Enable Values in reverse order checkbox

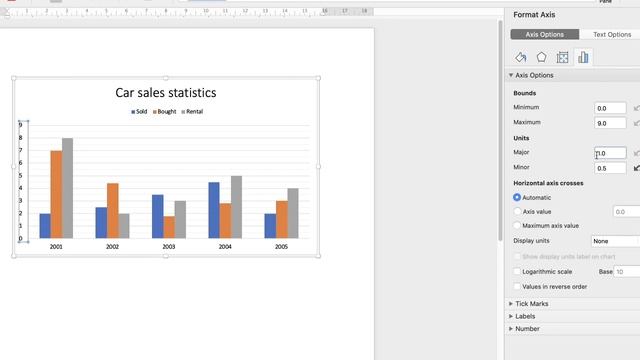tap(517, 287)
